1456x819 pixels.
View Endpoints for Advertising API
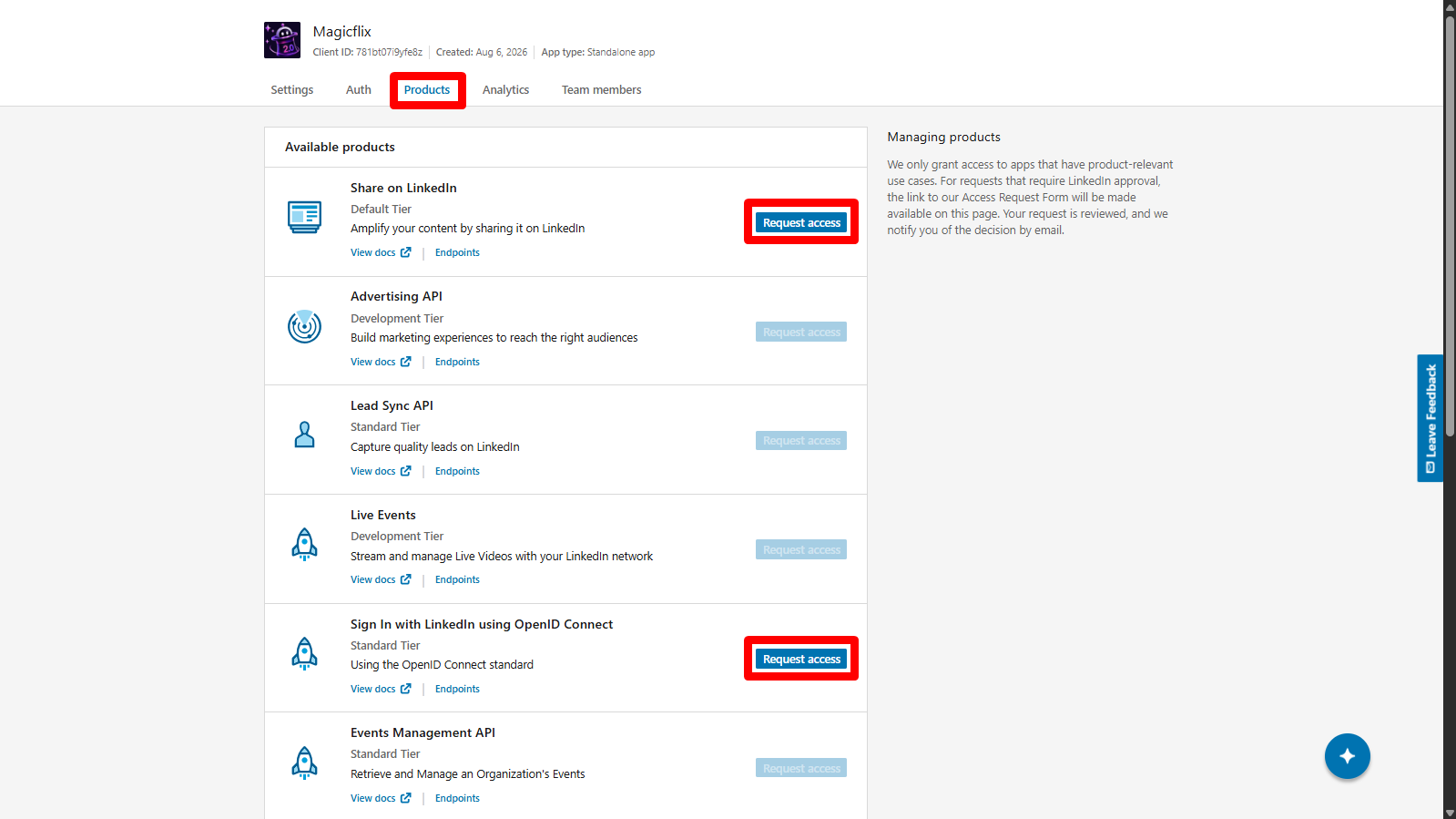tap(457, 362)
